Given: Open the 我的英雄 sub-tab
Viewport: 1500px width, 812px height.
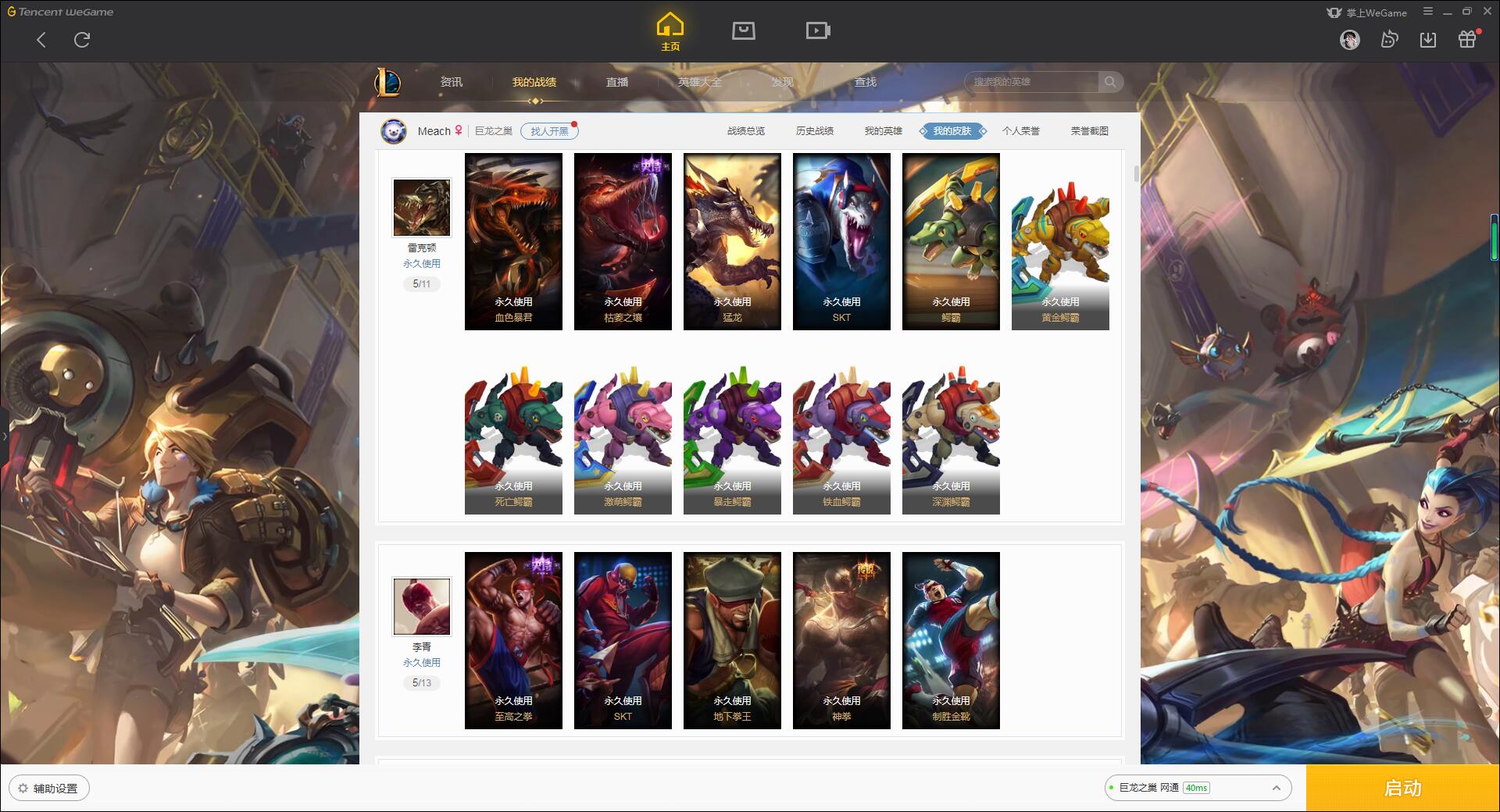Looking at the screenshot, I should pos(884,131).
